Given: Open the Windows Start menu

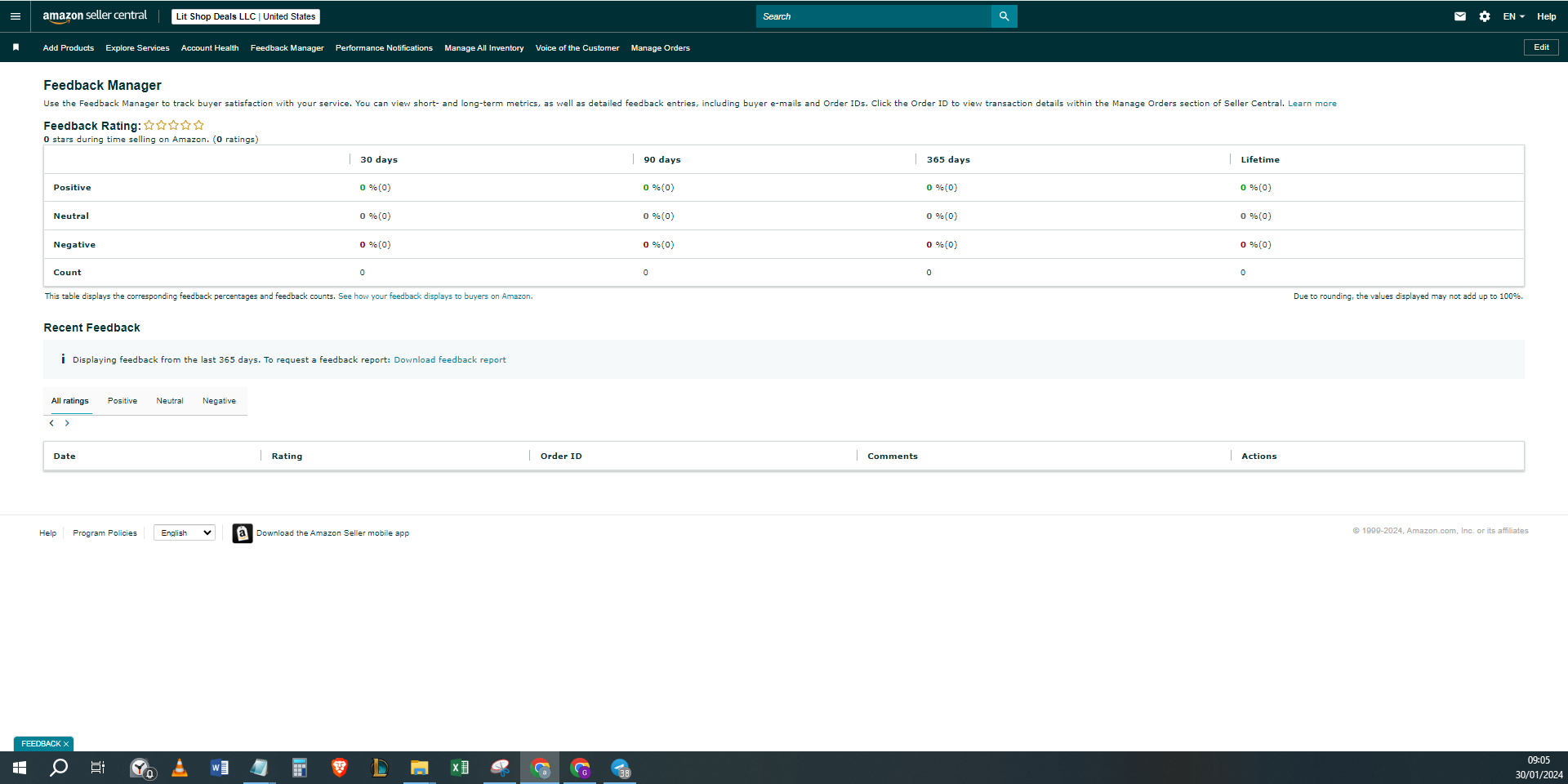Looking at the screenshot, I should pos(20,768).
